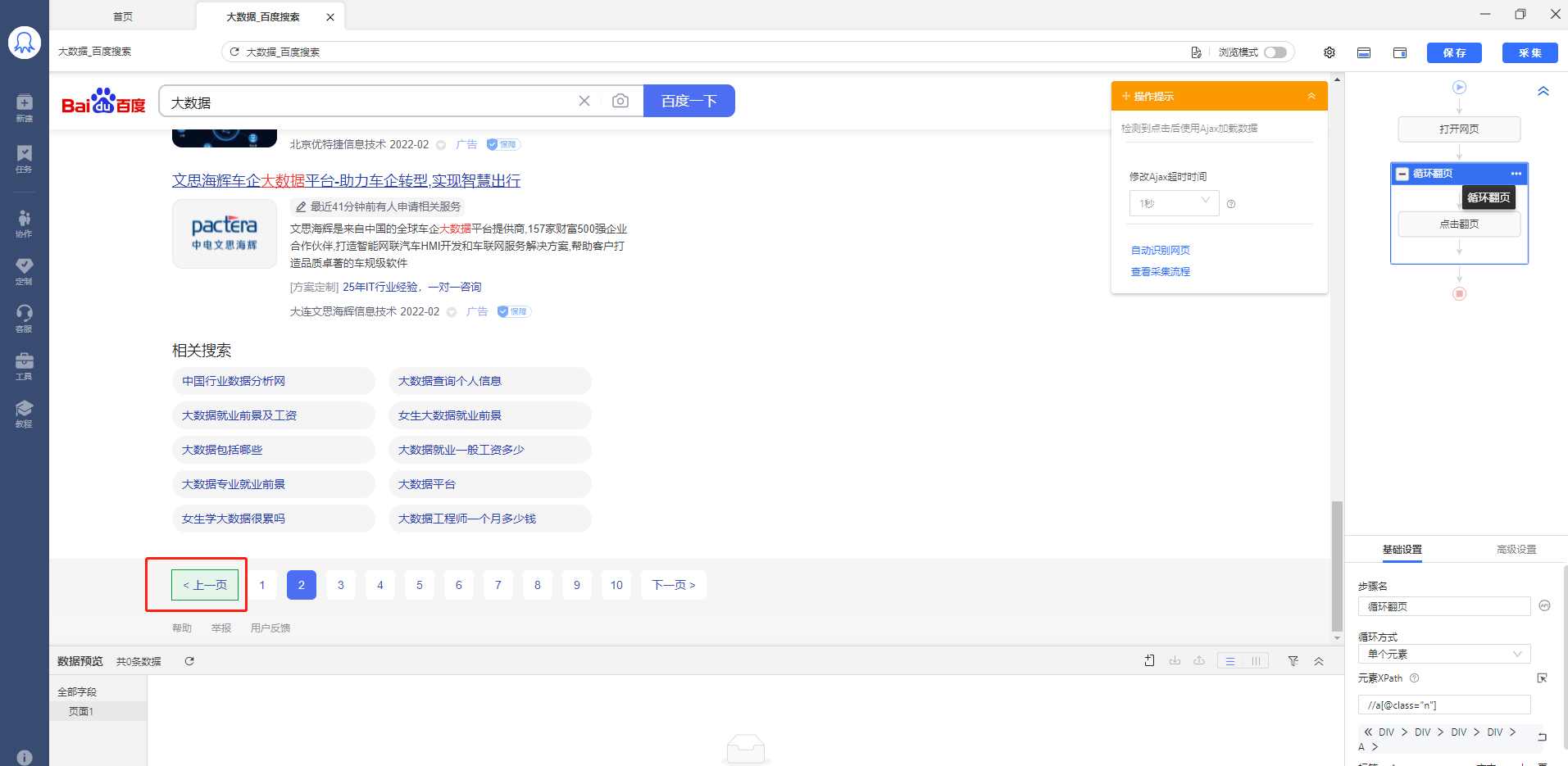Open the 新建 (new task) sidebar icon
Screen dimensions: 1568x766
tap(25, 107)
